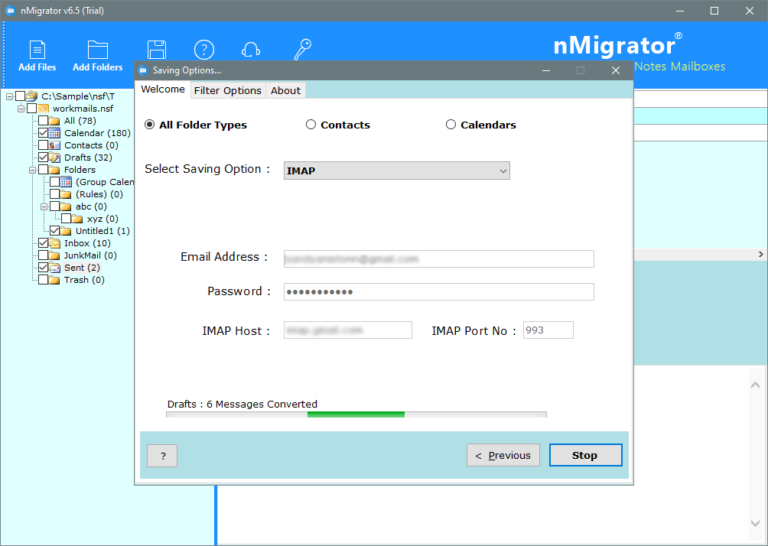Check the Trash (0) checkbox
This screenshot has height=546, width=768.
click(x=43, y=280)
